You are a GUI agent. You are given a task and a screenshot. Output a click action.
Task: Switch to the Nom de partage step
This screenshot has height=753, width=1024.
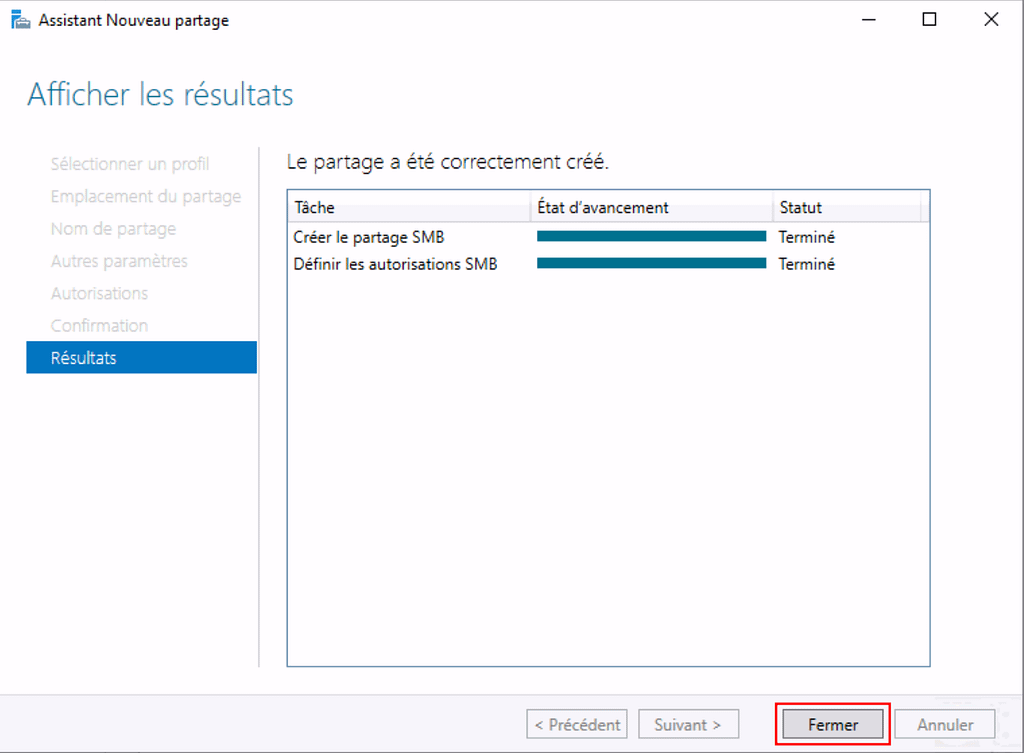point(113,230)
